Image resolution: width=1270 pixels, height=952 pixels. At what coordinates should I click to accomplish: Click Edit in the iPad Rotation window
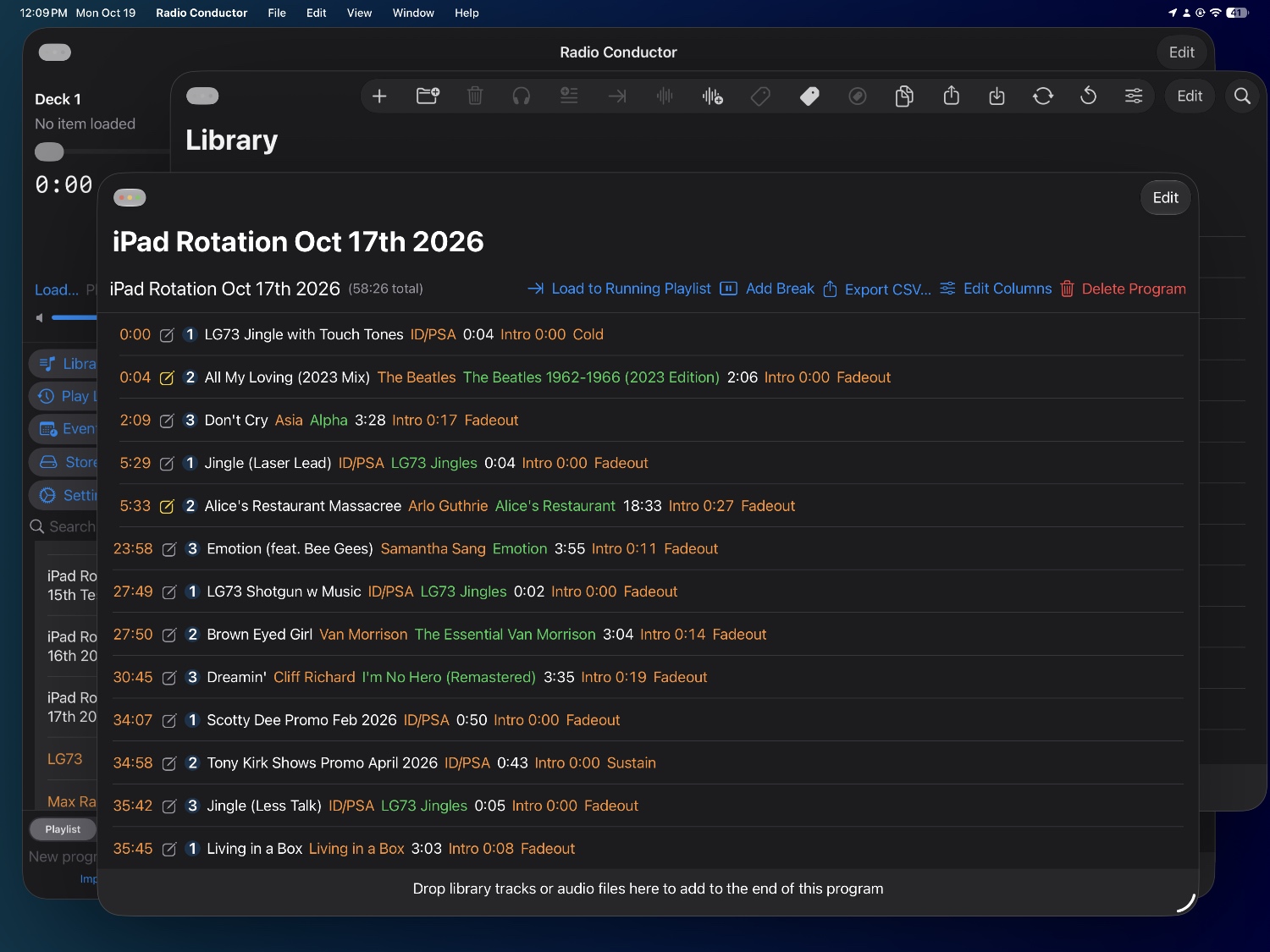click(1165, 198)
